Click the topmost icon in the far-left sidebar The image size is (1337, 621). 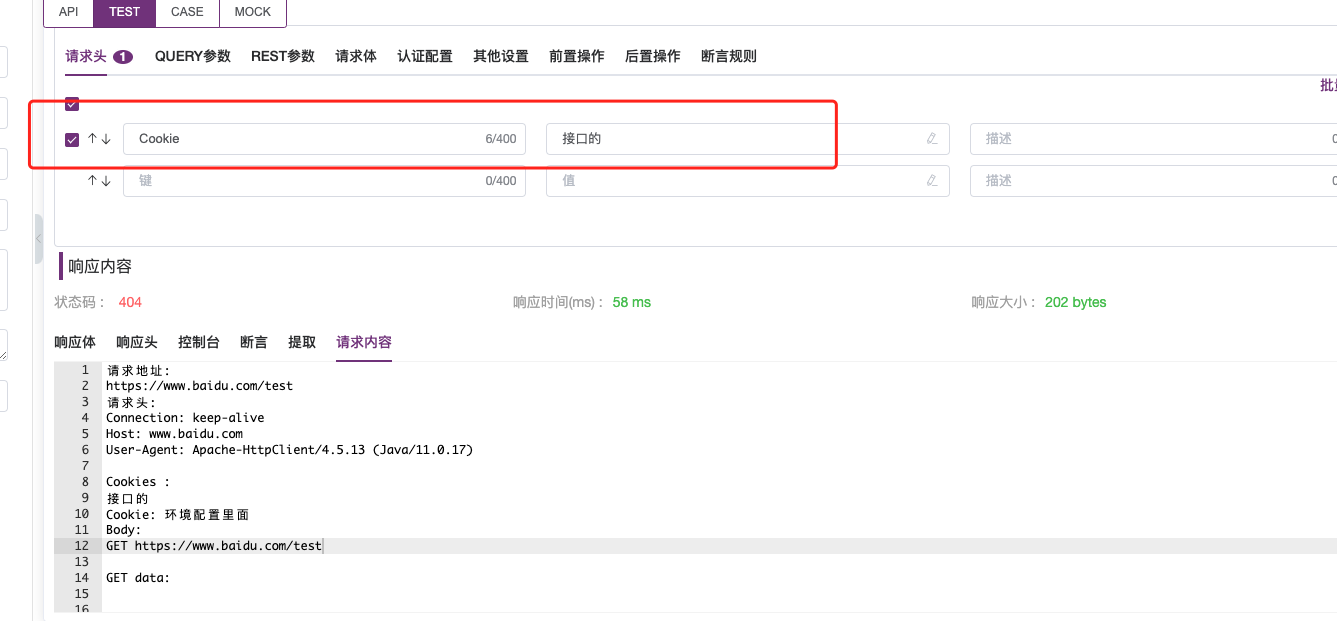click(4, 62)
